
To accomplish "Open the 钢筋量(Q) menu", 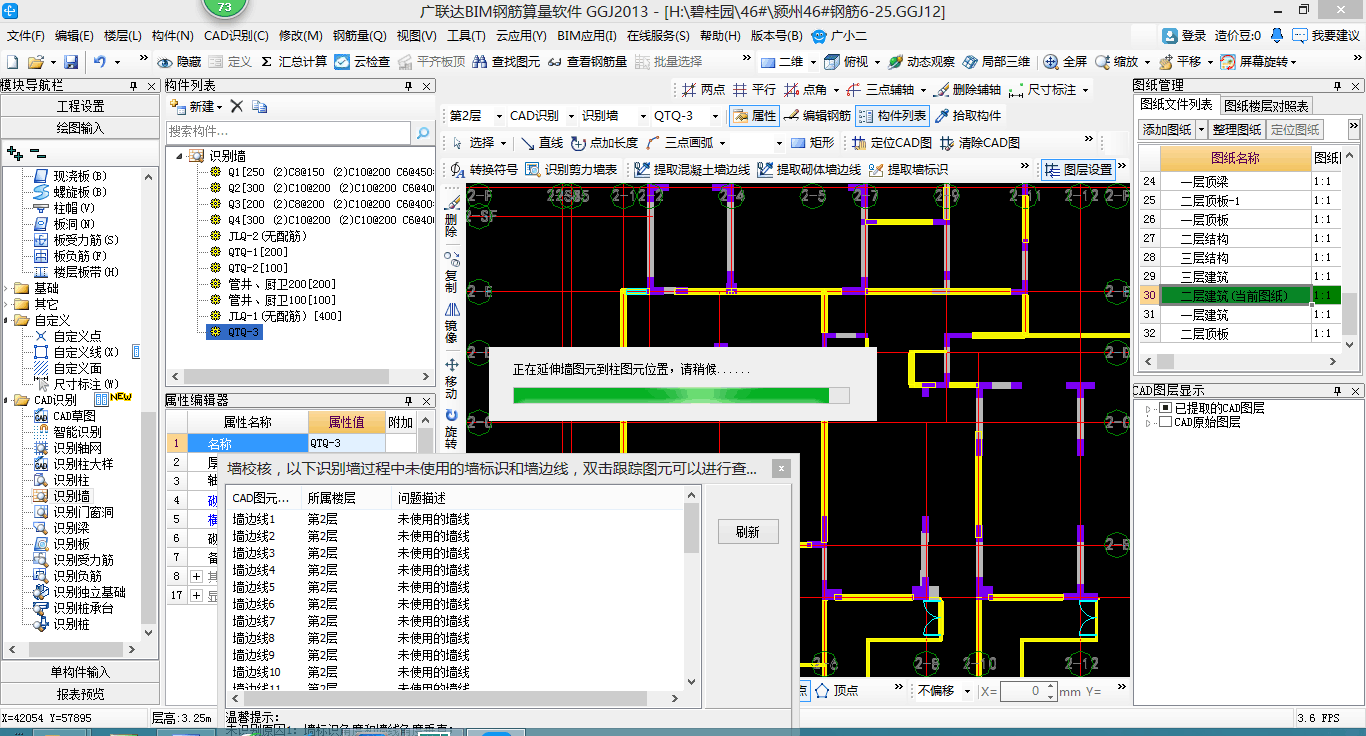I will pos(359,35).
